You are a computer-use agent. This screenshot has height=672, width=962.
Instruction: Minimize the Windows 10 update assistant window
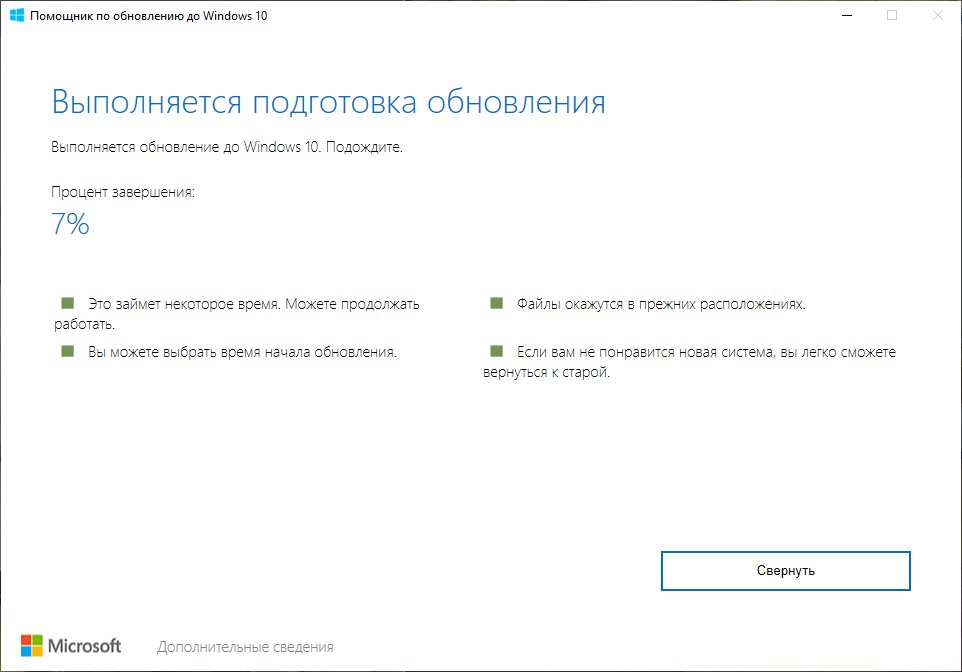[x=847, y=15]
